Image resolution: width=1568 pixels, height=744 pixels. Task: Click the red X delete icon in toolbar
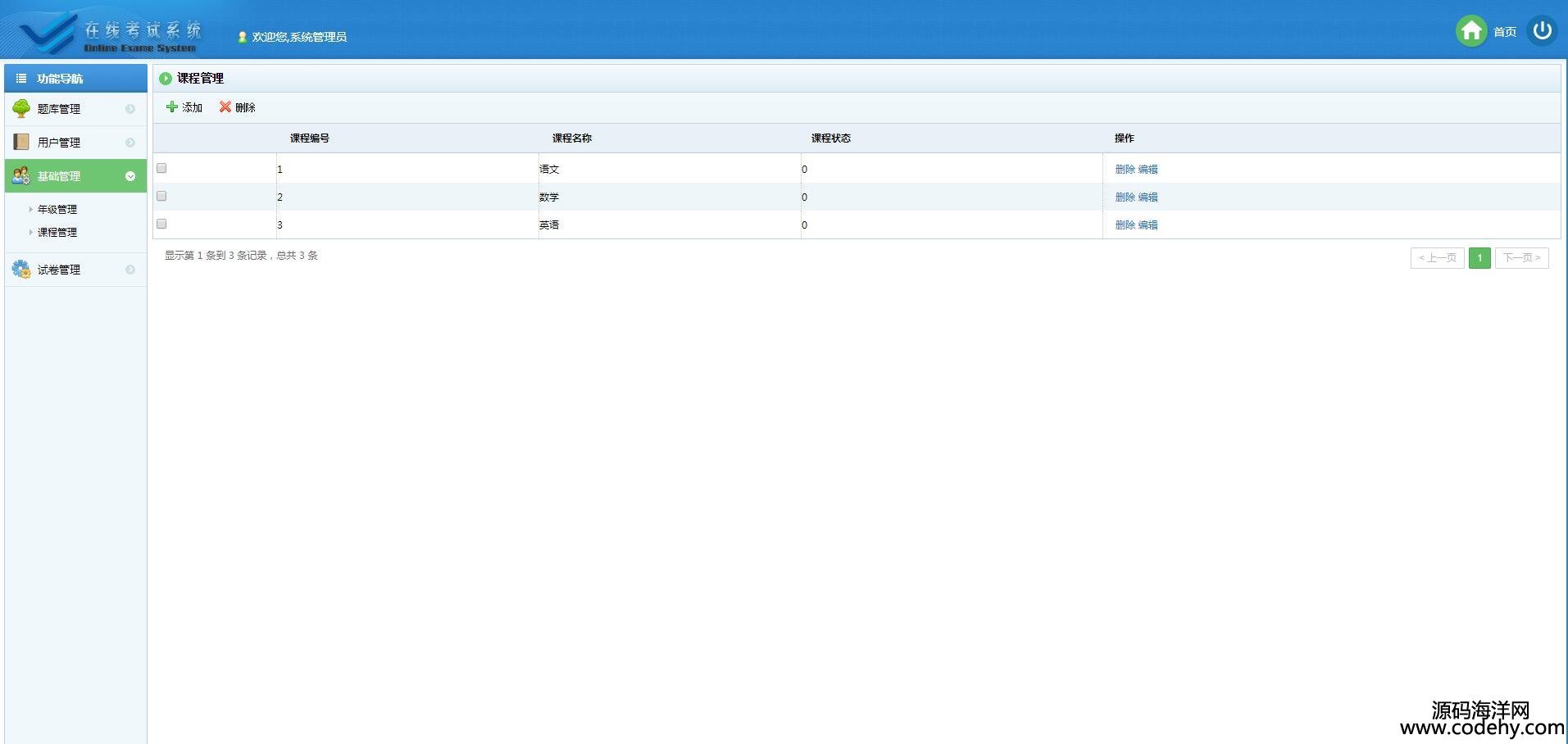225,107
